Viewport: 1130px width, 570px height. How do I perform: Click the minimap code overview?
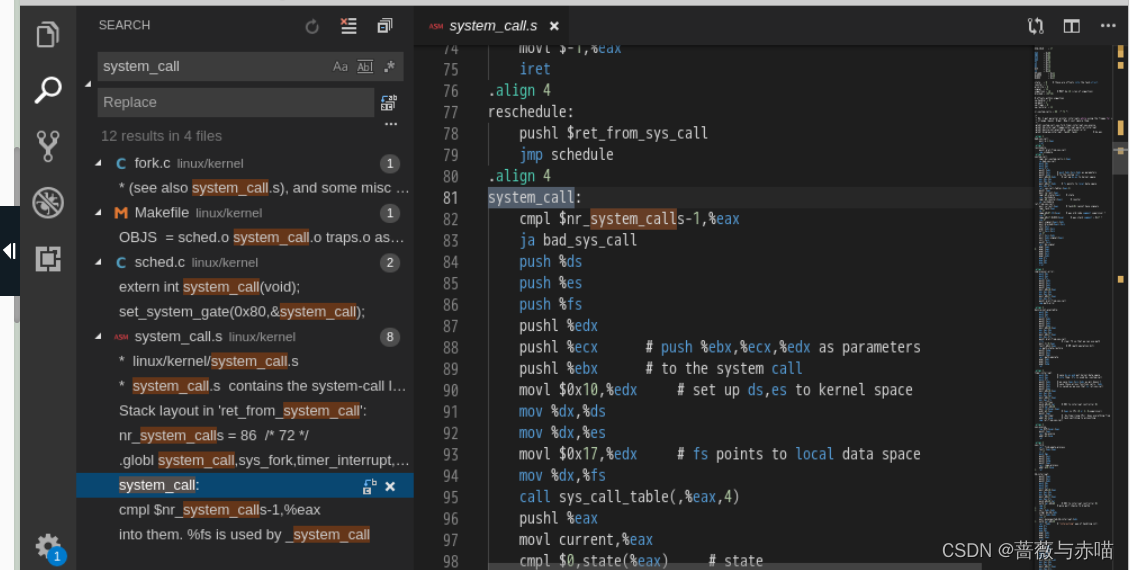1072,306
